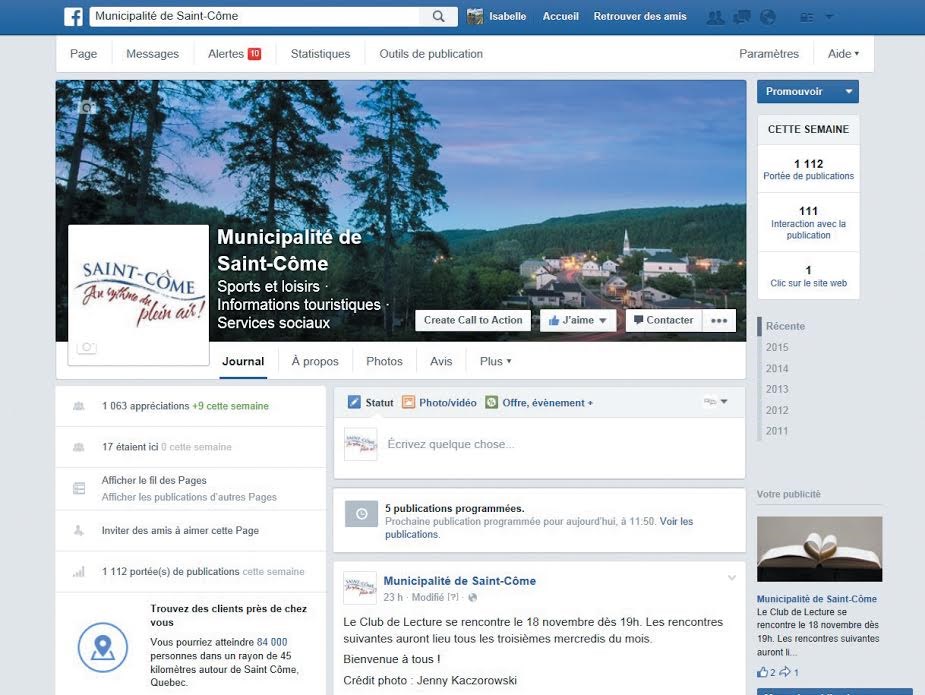The width and height of the screenshot is (925, 695).
Task: Go to Accueil in top bar
Action: tap(560, 17)
